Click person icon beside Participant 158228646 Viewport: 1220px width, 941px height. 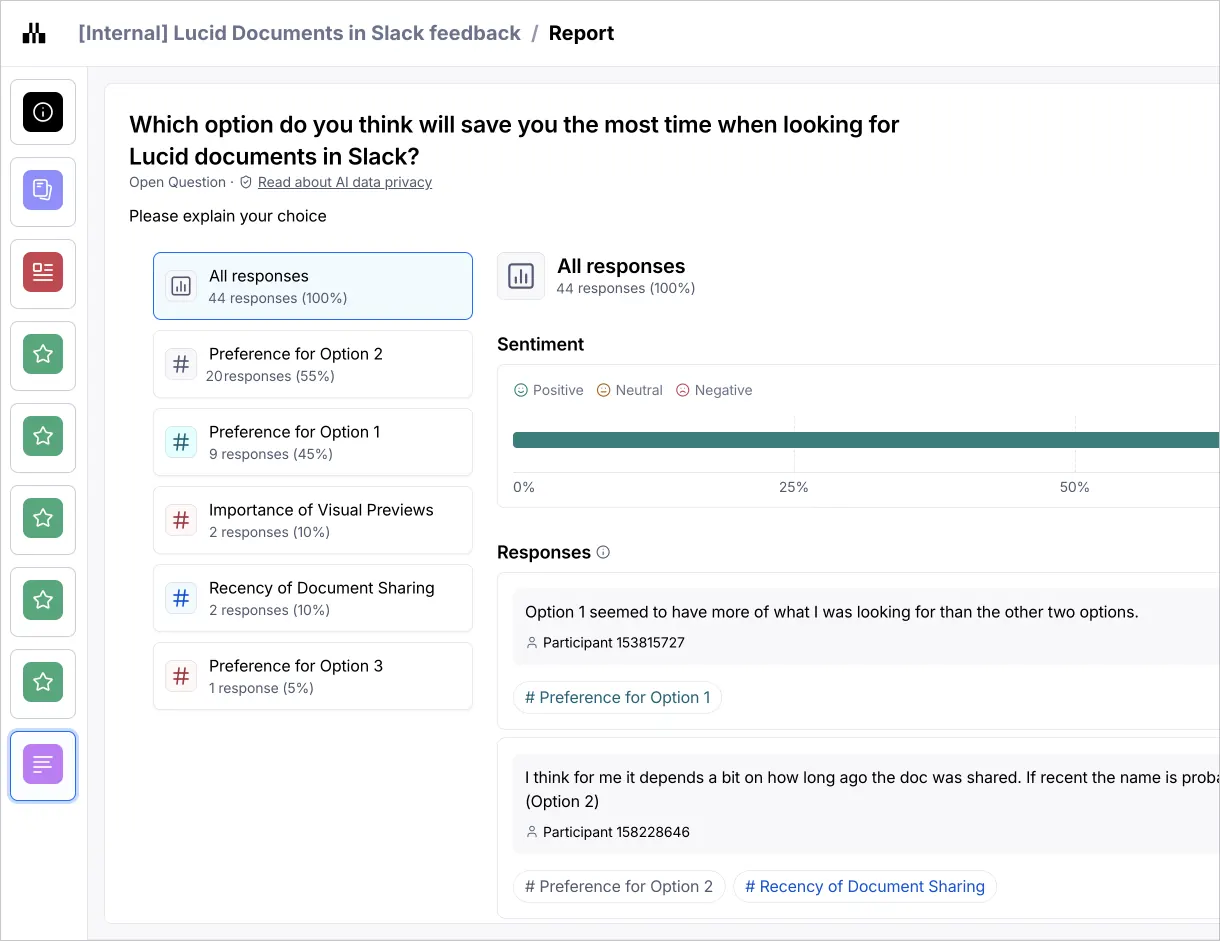[531, 832]
